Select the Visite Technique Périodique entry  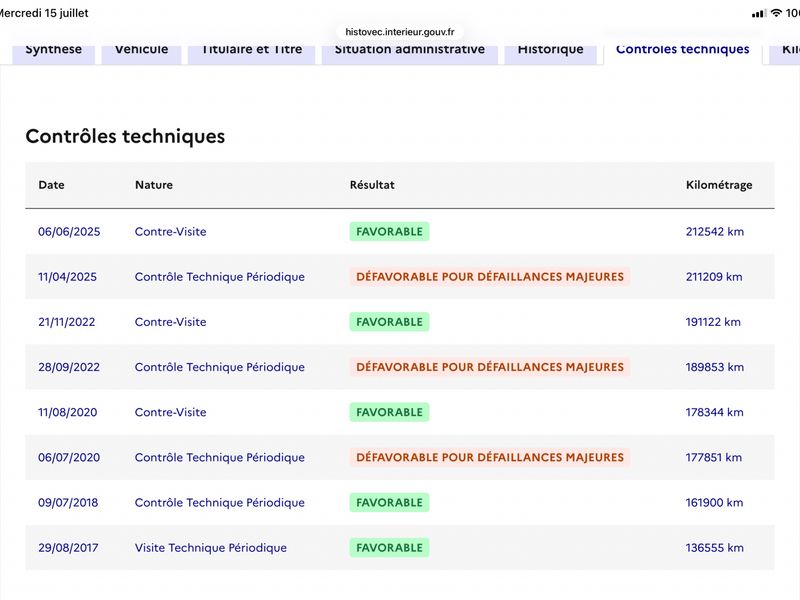[x=211, y=547]
